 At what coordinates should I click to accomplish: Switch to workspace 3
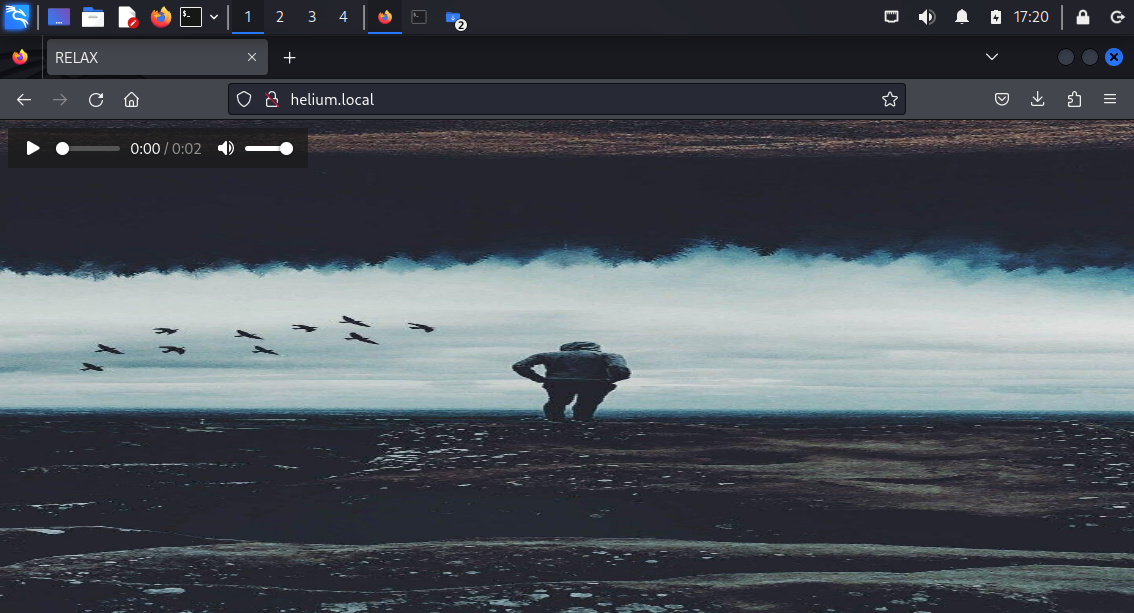[x=312, y=17]
